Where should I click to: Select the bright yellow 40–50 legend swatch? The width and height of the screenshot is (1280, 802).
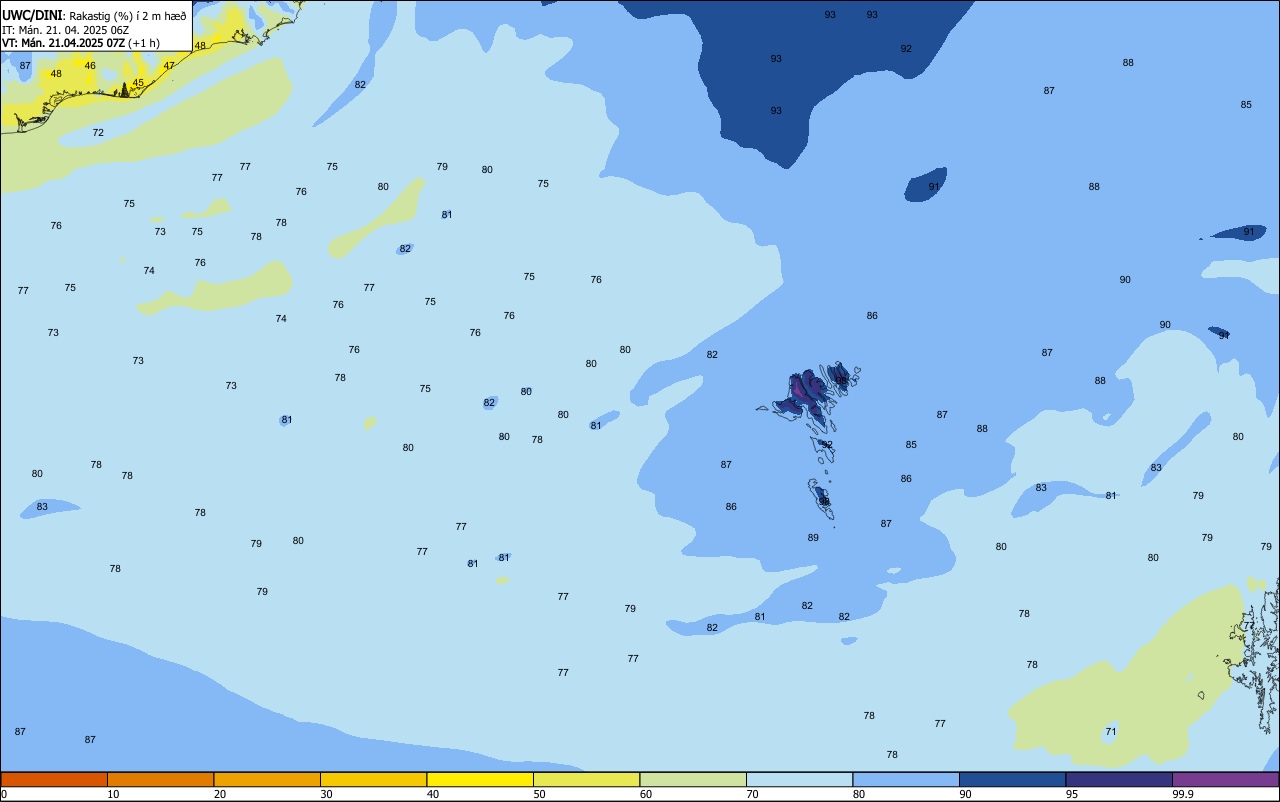480,779
